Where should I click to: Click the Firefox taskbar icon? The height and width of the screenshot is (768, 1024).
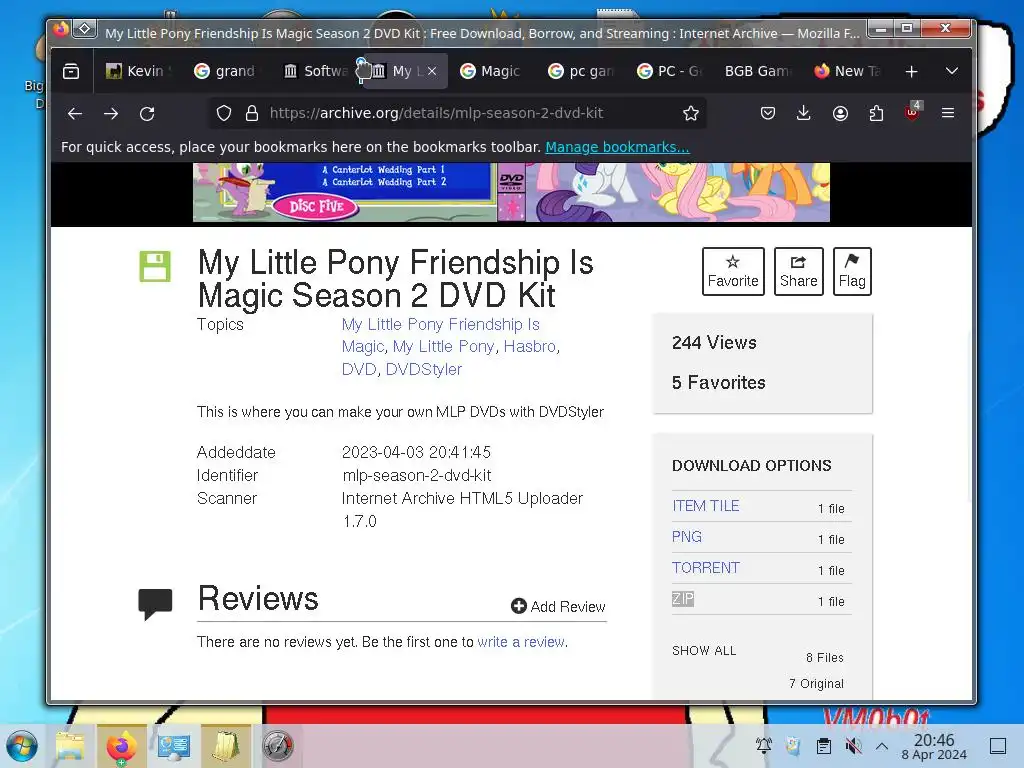click(121, 746)
